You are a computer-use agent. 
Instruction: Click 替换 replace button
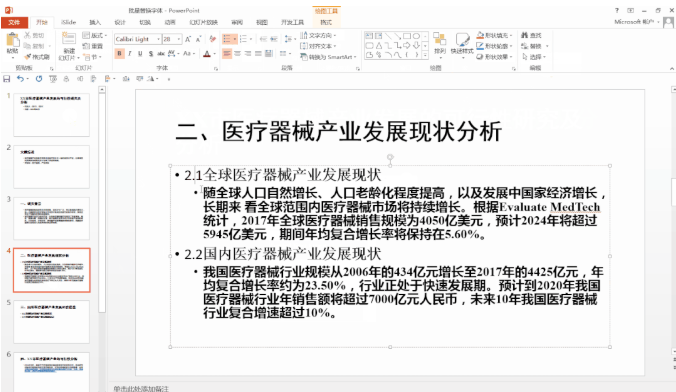point(535,46)
